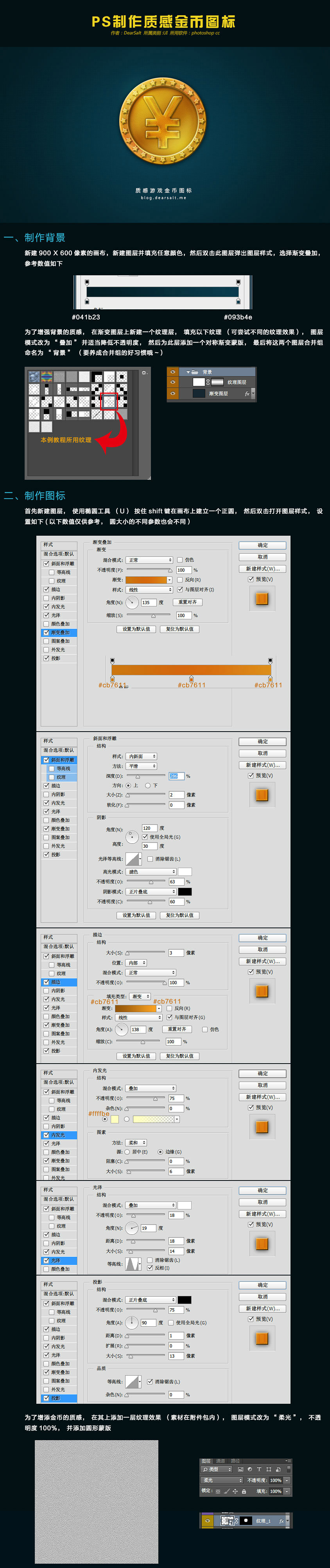This screenshot has width=330, height=1568.
Task: Open 位置 内部 dropdown in 描边 dialog
Action: (x=136, y=963)
